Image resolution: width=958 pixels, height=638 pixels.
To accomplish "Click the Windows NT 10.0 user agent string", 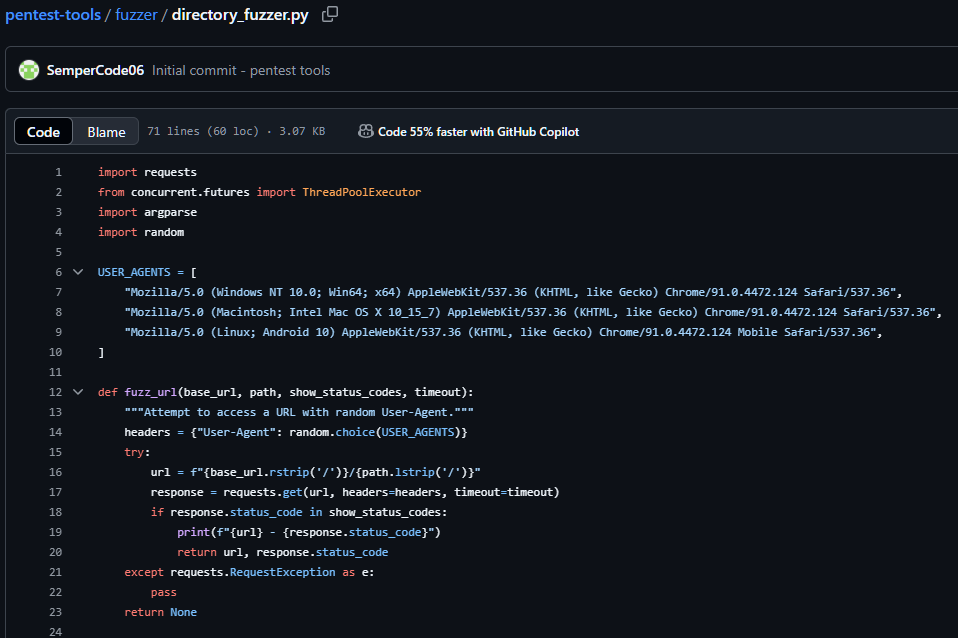I will click(x=510, y=292).
